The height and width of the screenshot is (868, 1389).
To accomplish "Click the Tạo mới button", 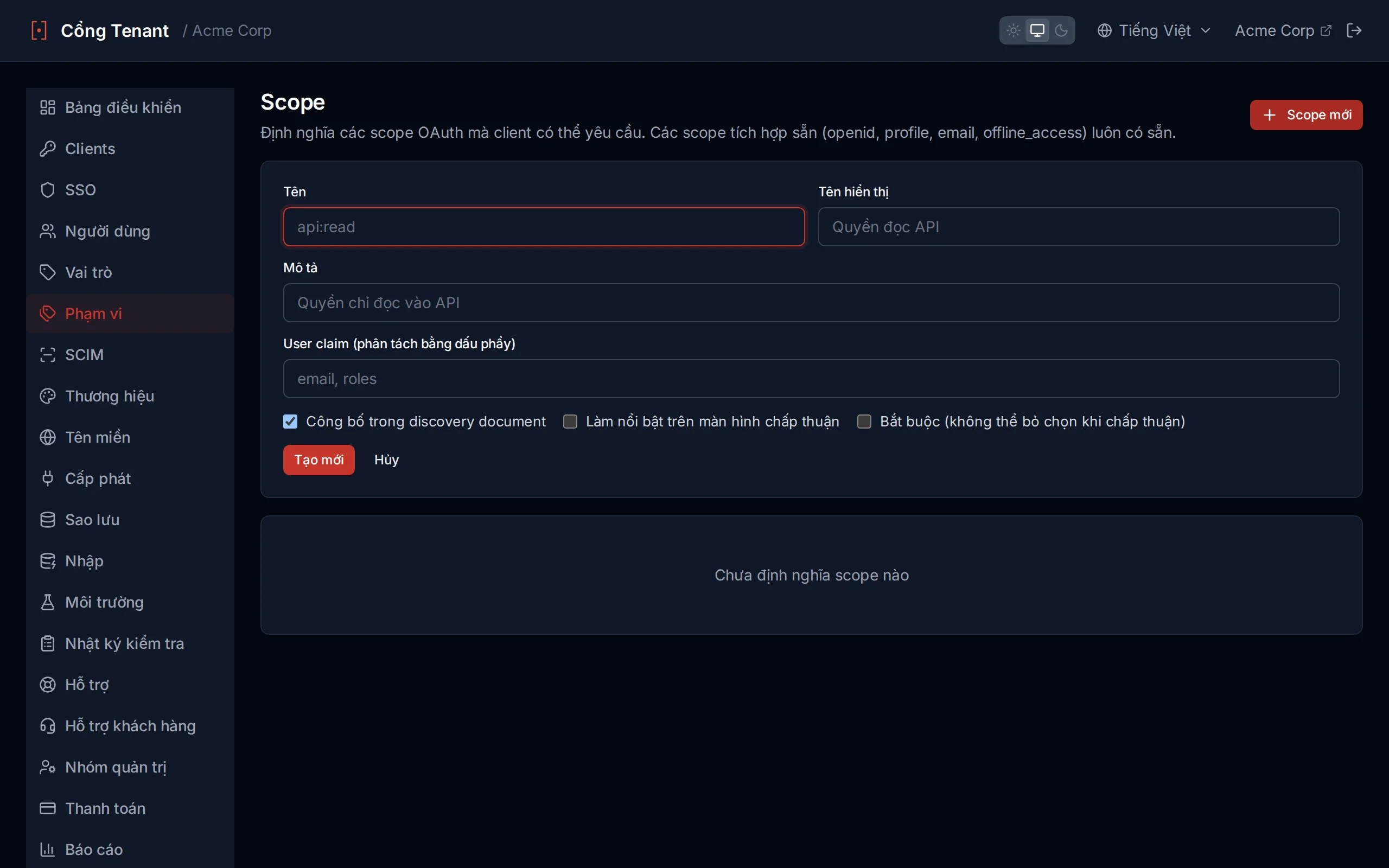I will (318, 460).
